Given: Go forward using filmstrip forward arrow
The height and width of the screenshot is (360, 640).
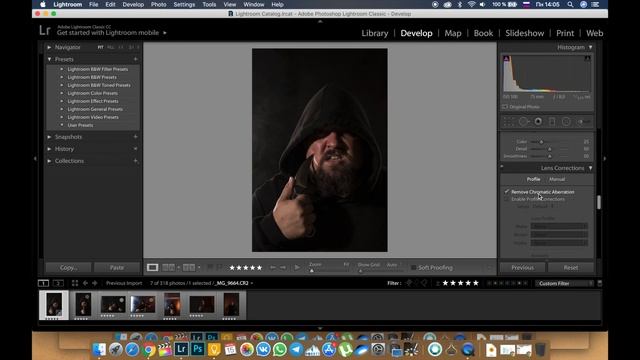Looking at the screenshot, I should point(95,283).
